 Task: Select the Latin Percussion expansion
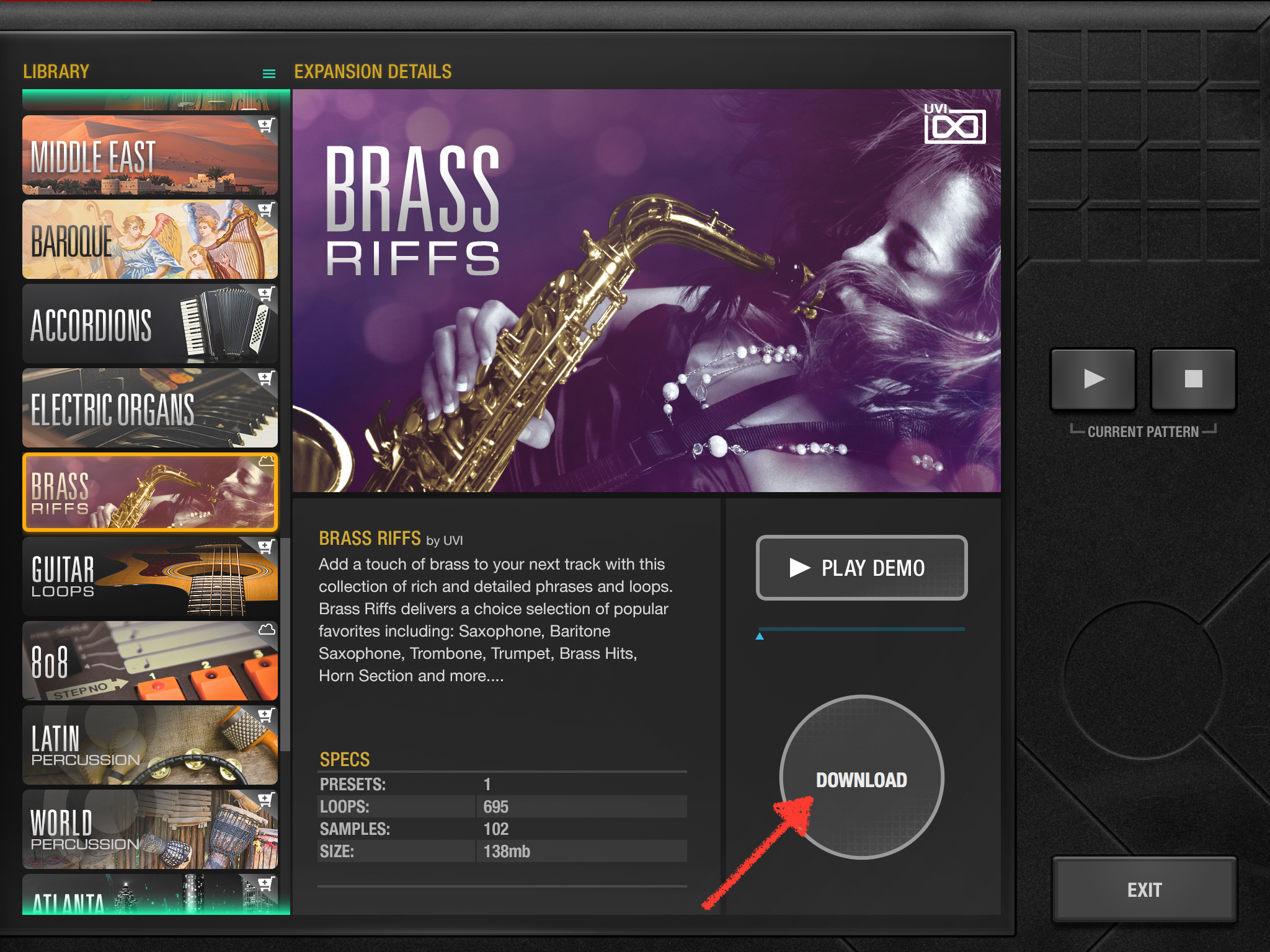point(150,745)
